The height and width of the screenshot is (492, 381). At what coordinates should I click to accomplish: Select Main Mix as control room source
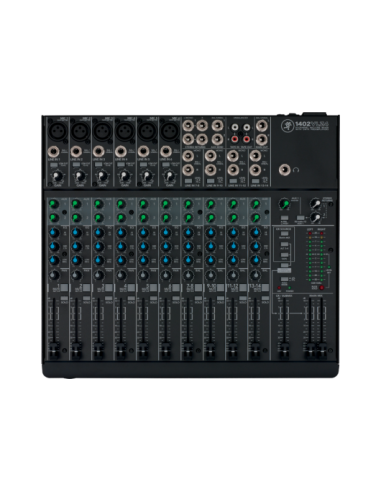click(284, 235)
